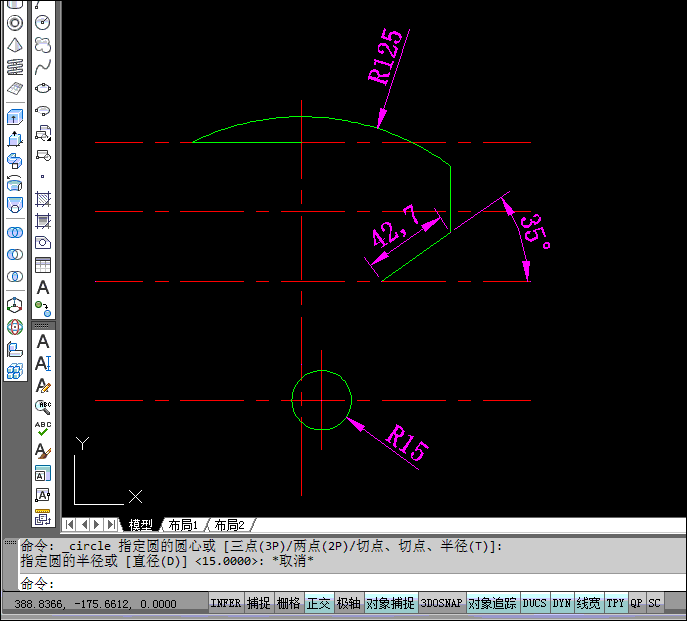This screenshot has height=621, width=687.
Task: Select the 3D Align tool
Action: [x=15, y=349]
